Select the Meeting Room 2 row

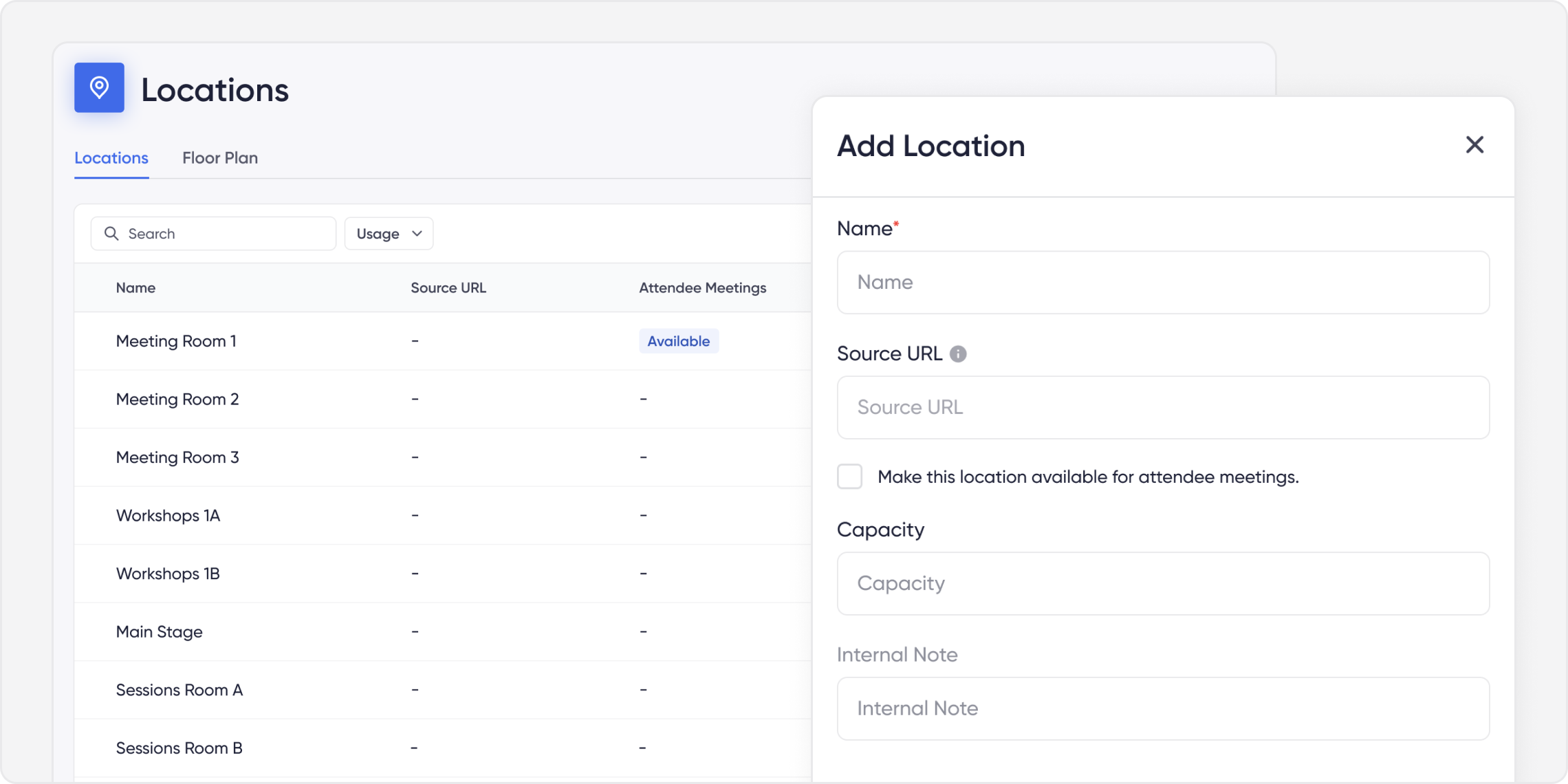click(443, 400)
